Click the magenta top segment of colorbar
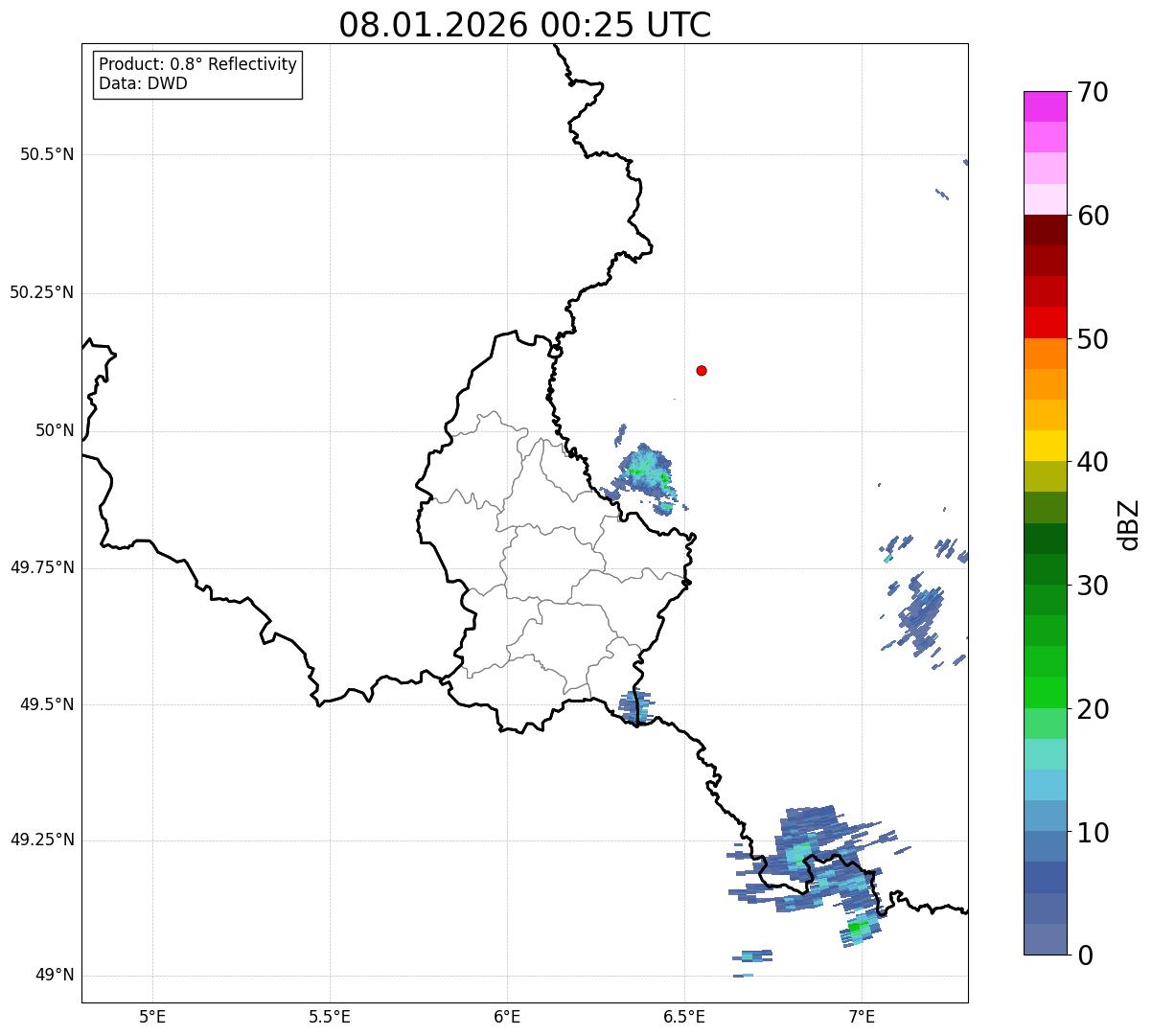 pos(1045,106)
